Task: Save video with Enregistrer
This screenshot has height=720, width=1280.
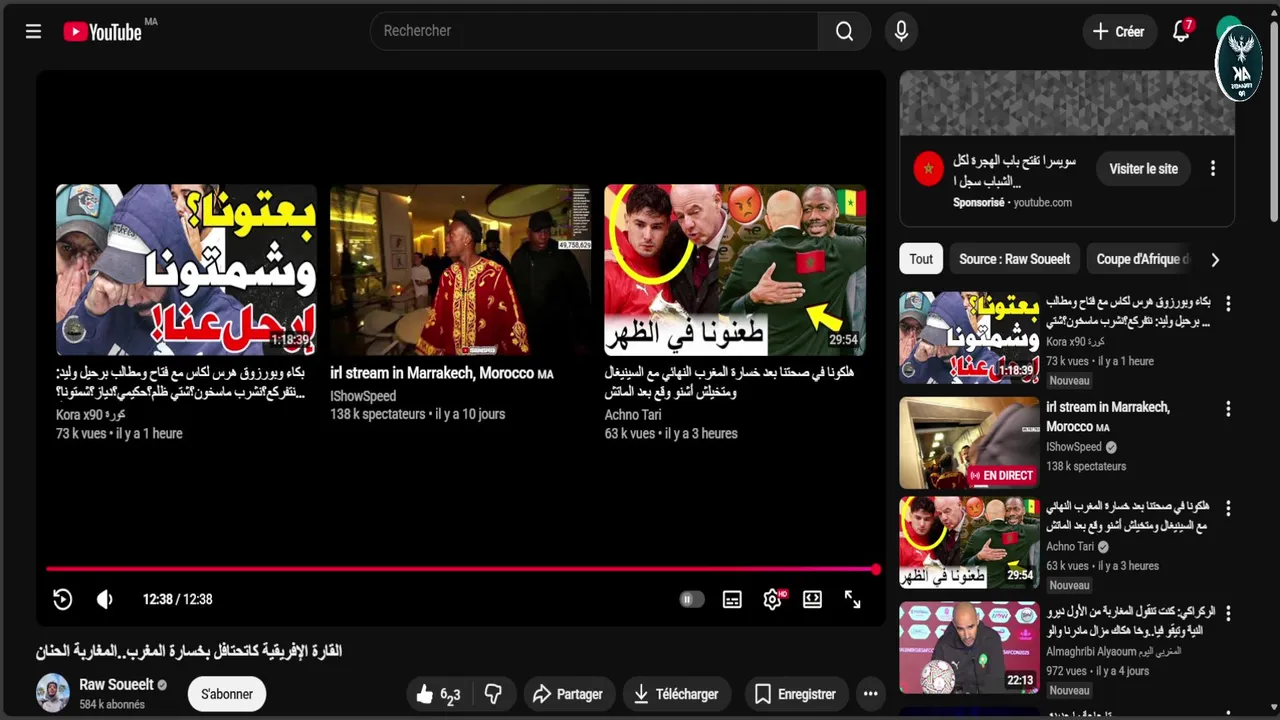Action: coord(795,694)
